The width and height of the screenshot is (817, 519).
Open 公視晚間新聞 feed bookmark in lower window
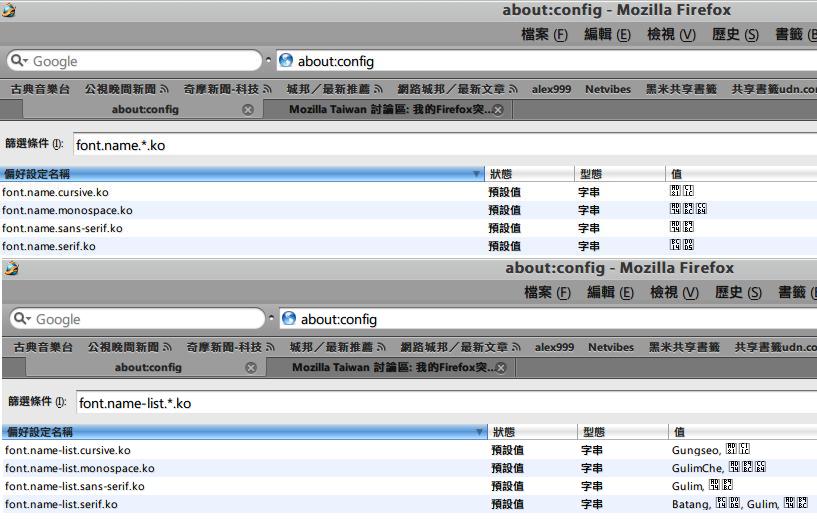130,347
